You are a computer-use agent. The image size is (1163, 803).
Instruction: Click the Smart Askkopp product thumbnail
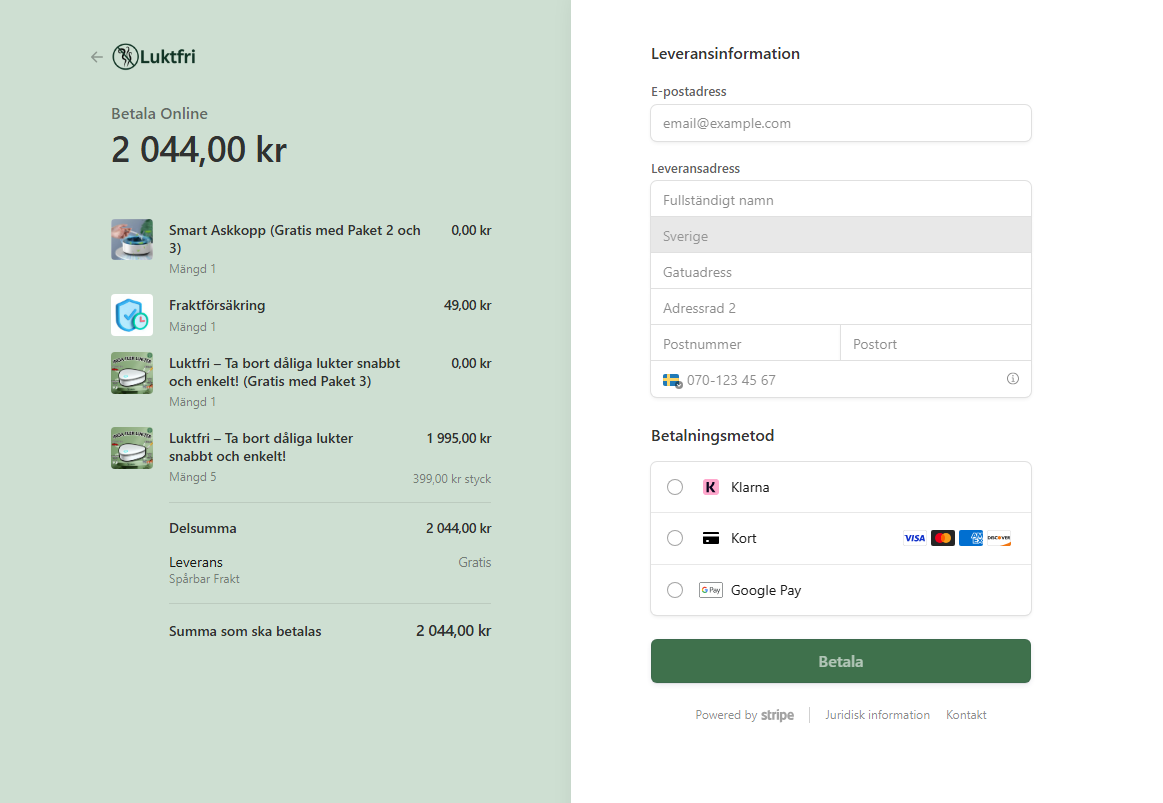pyautogui.click(x=132, y=240)
